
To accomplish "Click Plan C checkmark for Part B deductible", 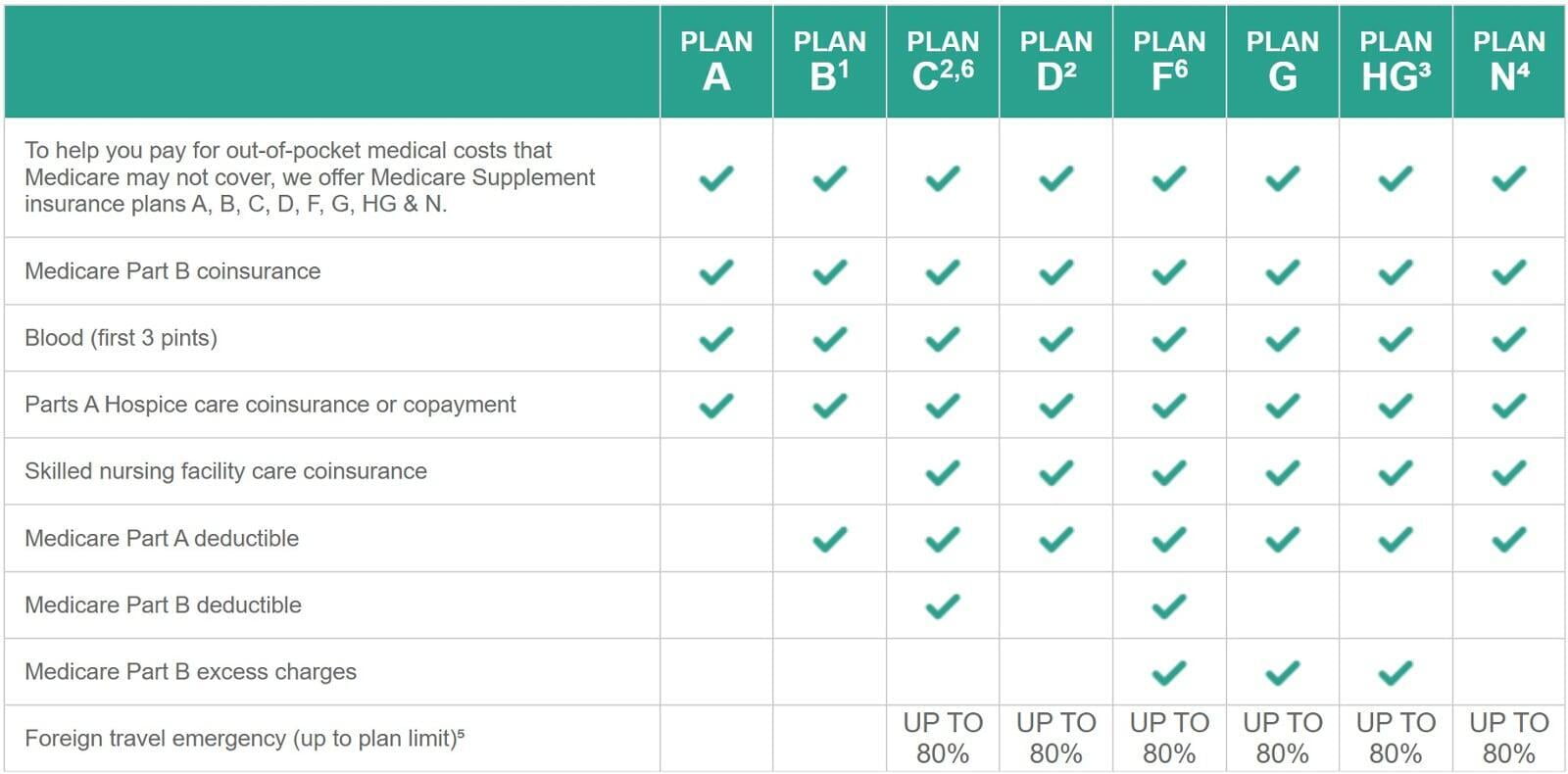I will pyautogui.click(x=943, y=605).
